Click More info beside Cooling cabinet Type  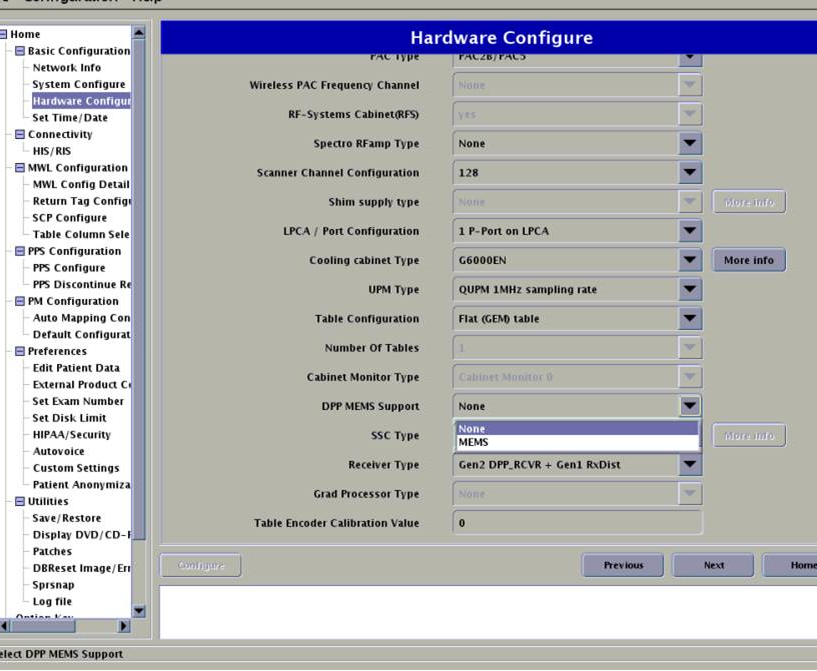(x=748, y=261)
